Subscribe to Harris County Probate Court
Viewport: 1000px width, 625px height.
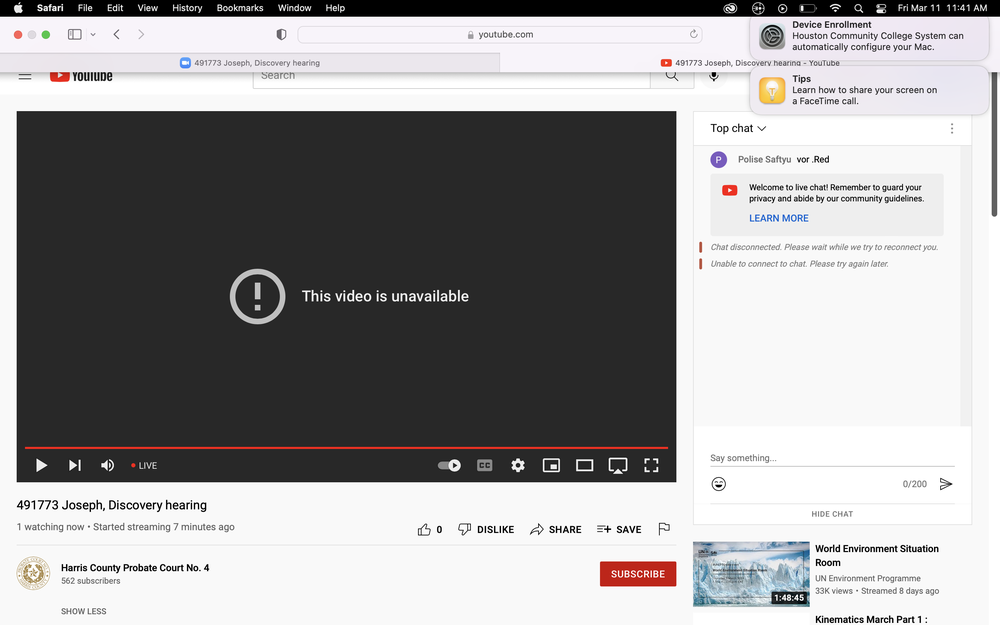pos(637,574)
